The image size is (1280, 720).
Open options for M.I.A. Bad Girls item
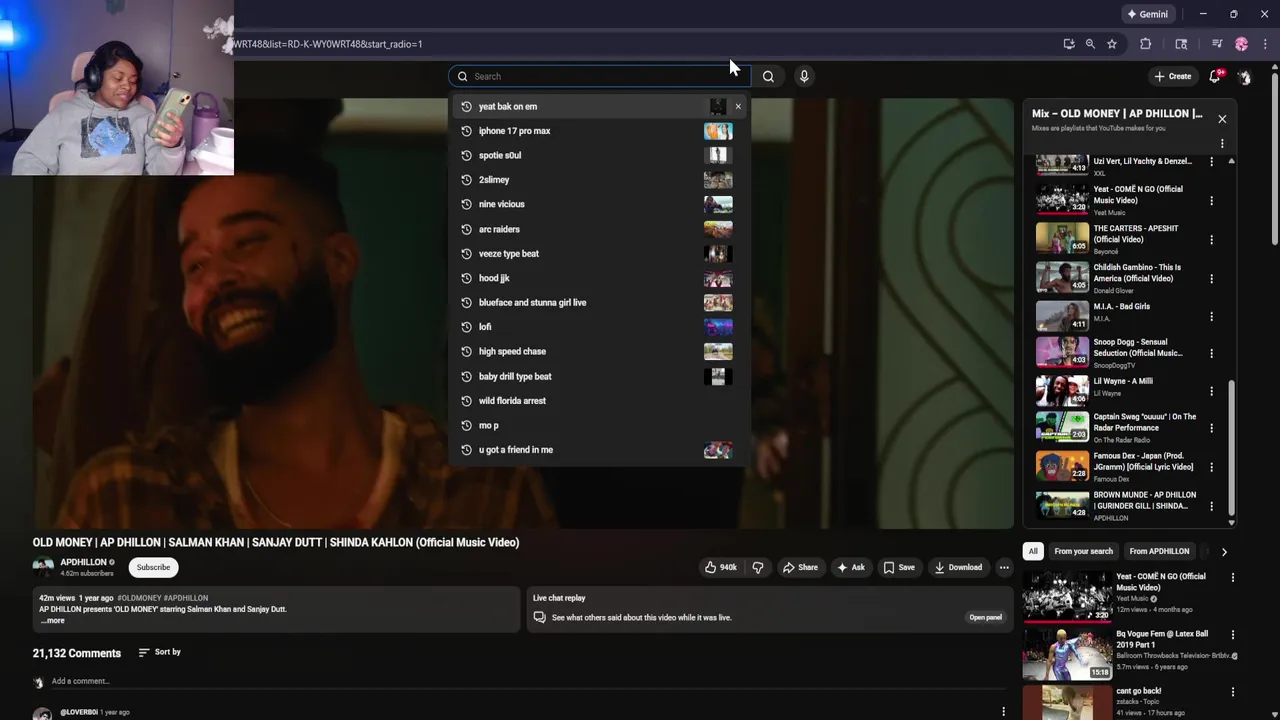coord(1211,316)
